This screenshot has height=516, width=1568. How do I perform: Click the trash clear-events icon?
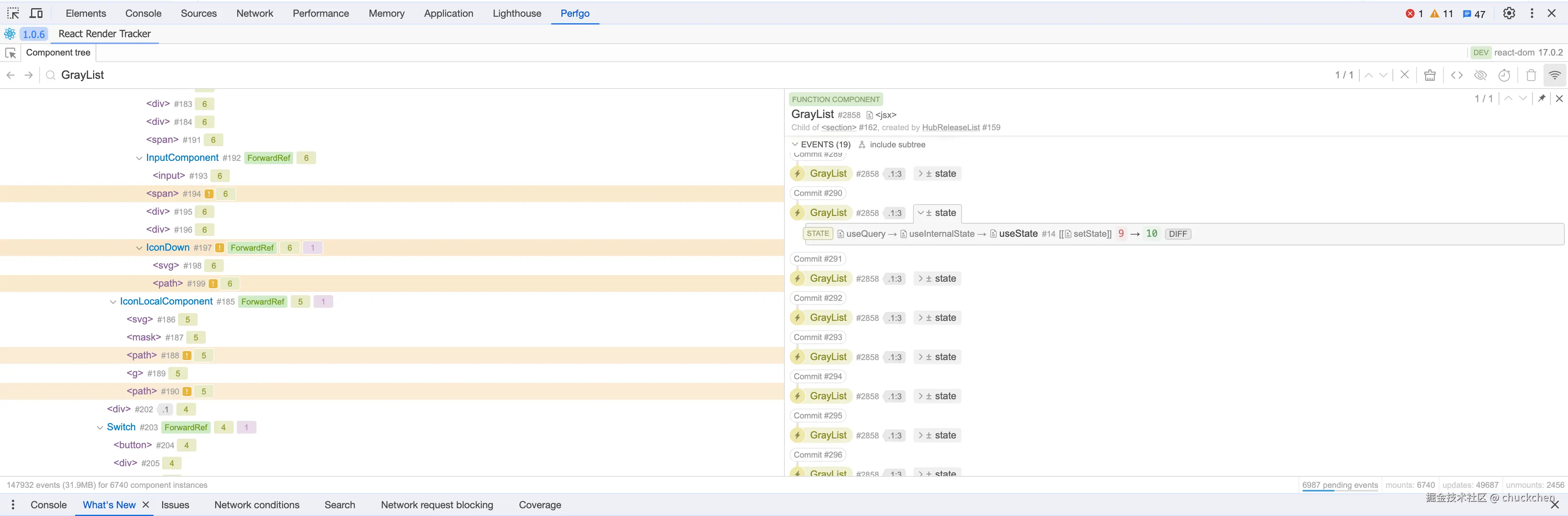tap(1531, 75)
